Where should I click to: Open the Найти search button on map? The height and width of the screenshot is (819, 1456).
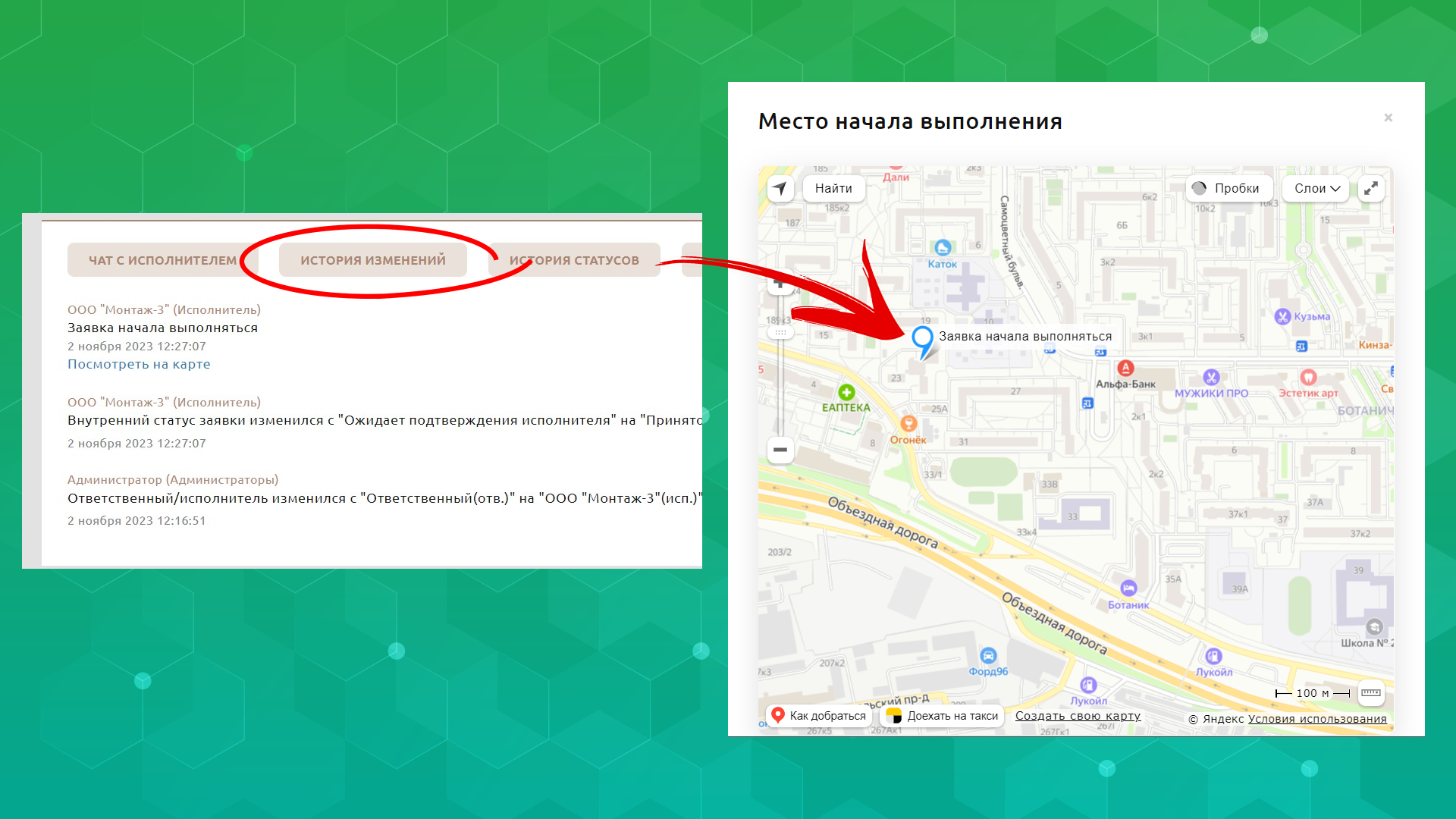tap(833, 188)
